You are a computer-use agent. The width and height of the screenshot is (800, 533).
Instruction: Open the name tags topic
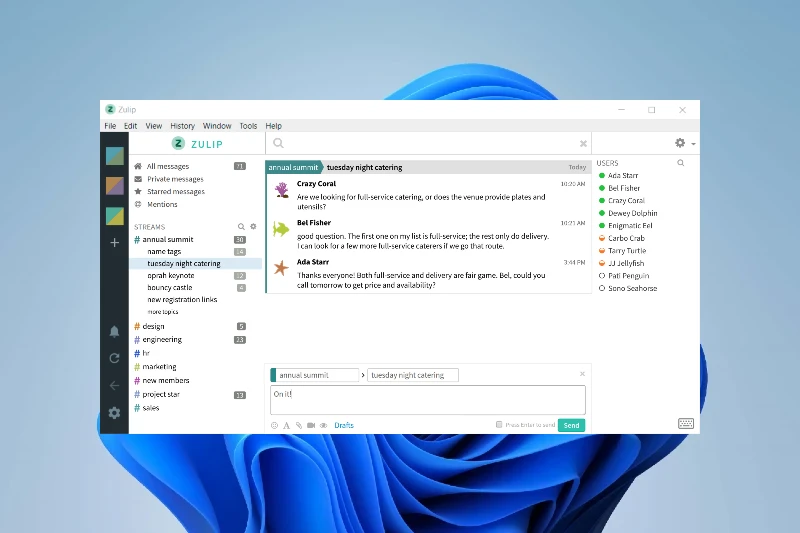click(x=164, y=251)
